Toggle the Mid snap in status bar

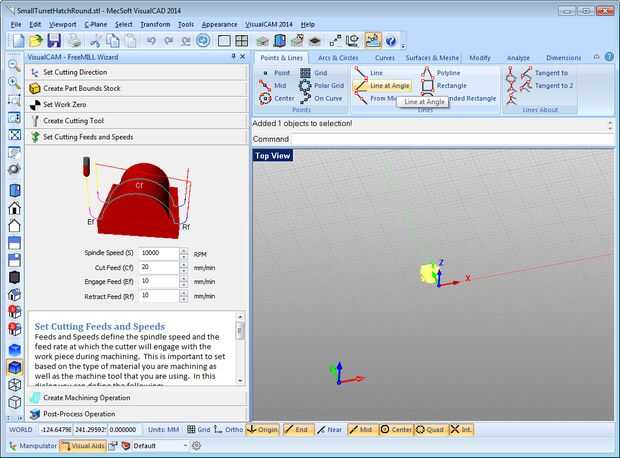pyautogui.click(x=362, y=430)
